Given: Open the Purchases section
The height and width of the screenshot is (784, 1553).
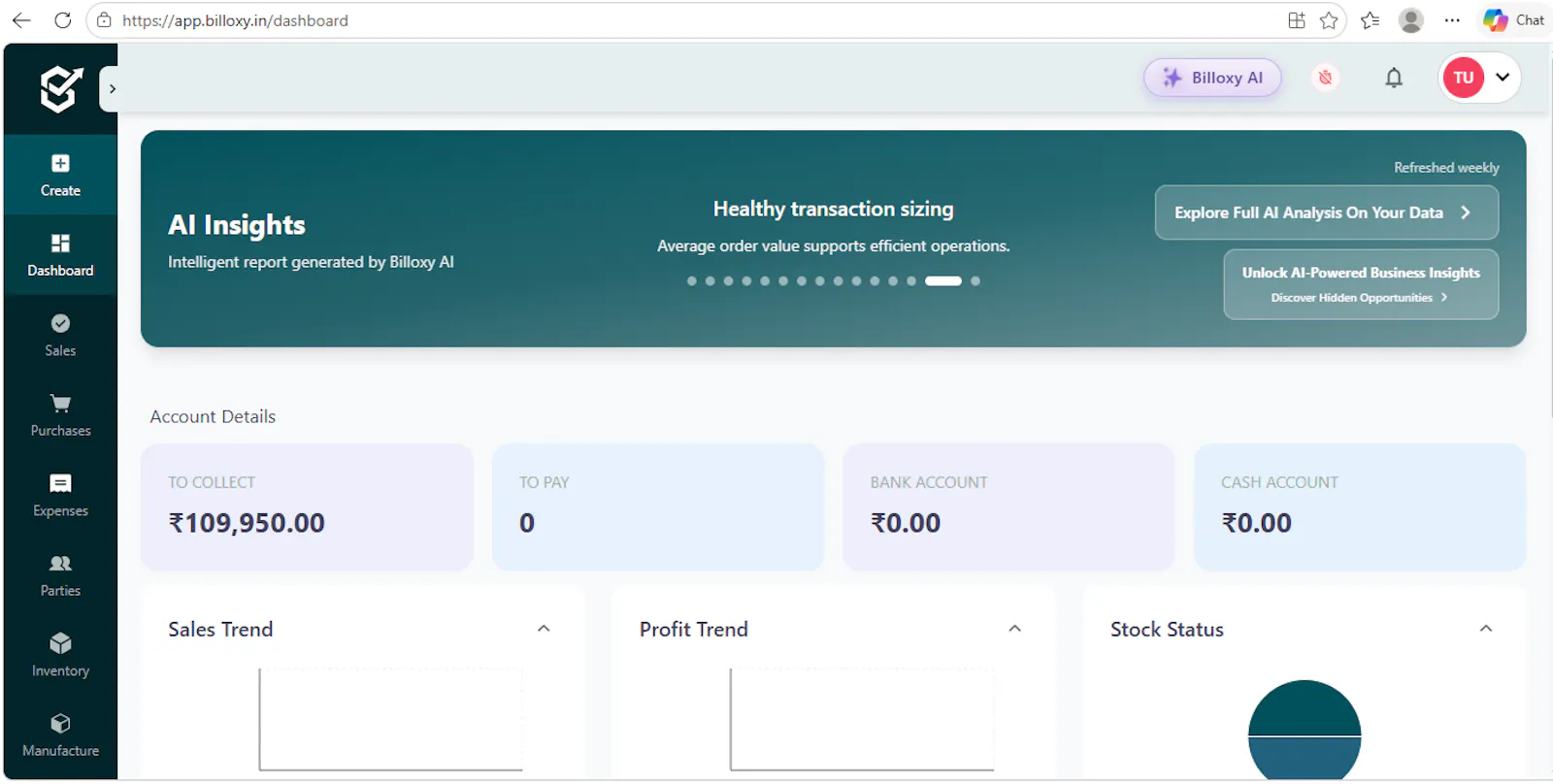Looking at the screenshot, I should tap(60, 415).
